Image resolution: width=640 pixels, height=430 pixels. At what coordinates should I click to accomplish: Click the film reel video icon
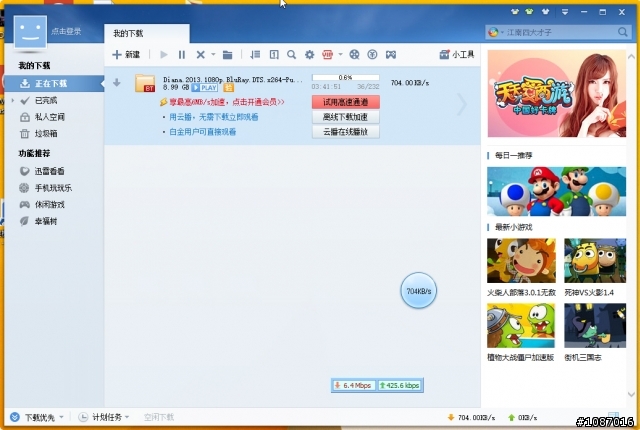tap(354, 54)
